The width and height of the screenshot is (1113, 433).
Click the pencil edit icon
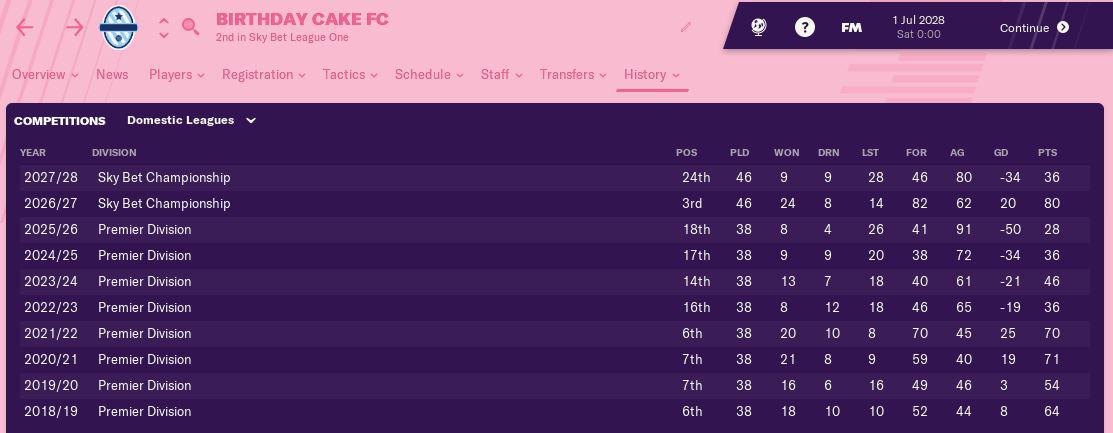coord(686,27)
